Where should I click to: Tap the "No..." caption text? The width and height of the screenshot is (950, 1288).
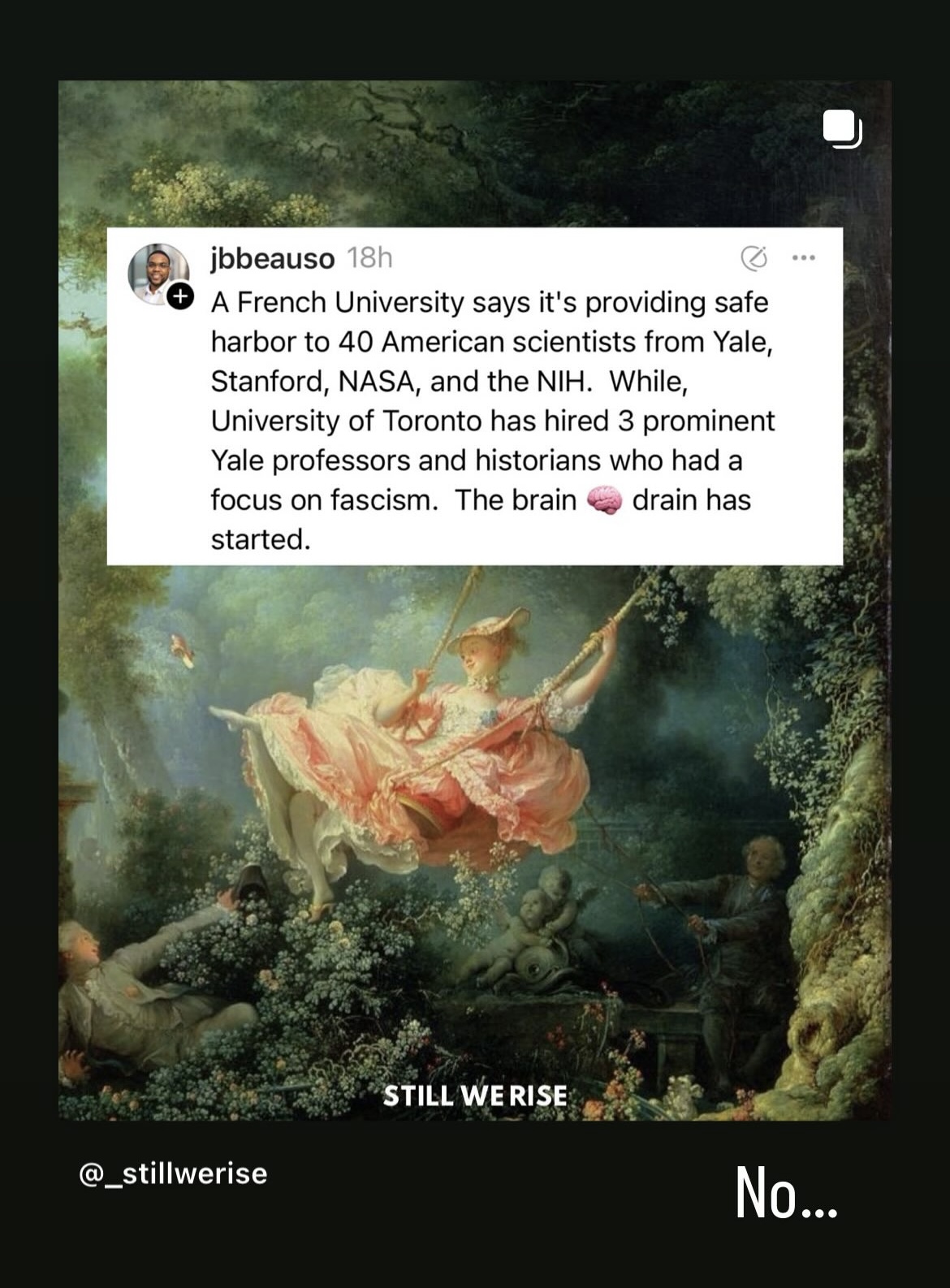(786, 1193)
